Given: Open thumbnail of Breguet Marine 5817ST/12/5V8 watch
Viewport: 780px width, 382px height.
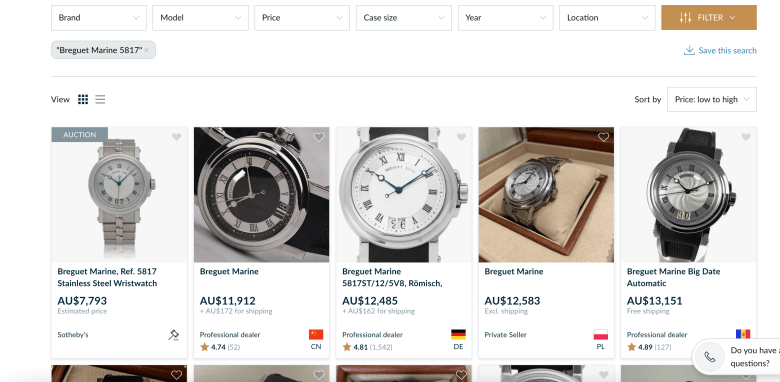Looking at the screenshot, I should 403,194.
